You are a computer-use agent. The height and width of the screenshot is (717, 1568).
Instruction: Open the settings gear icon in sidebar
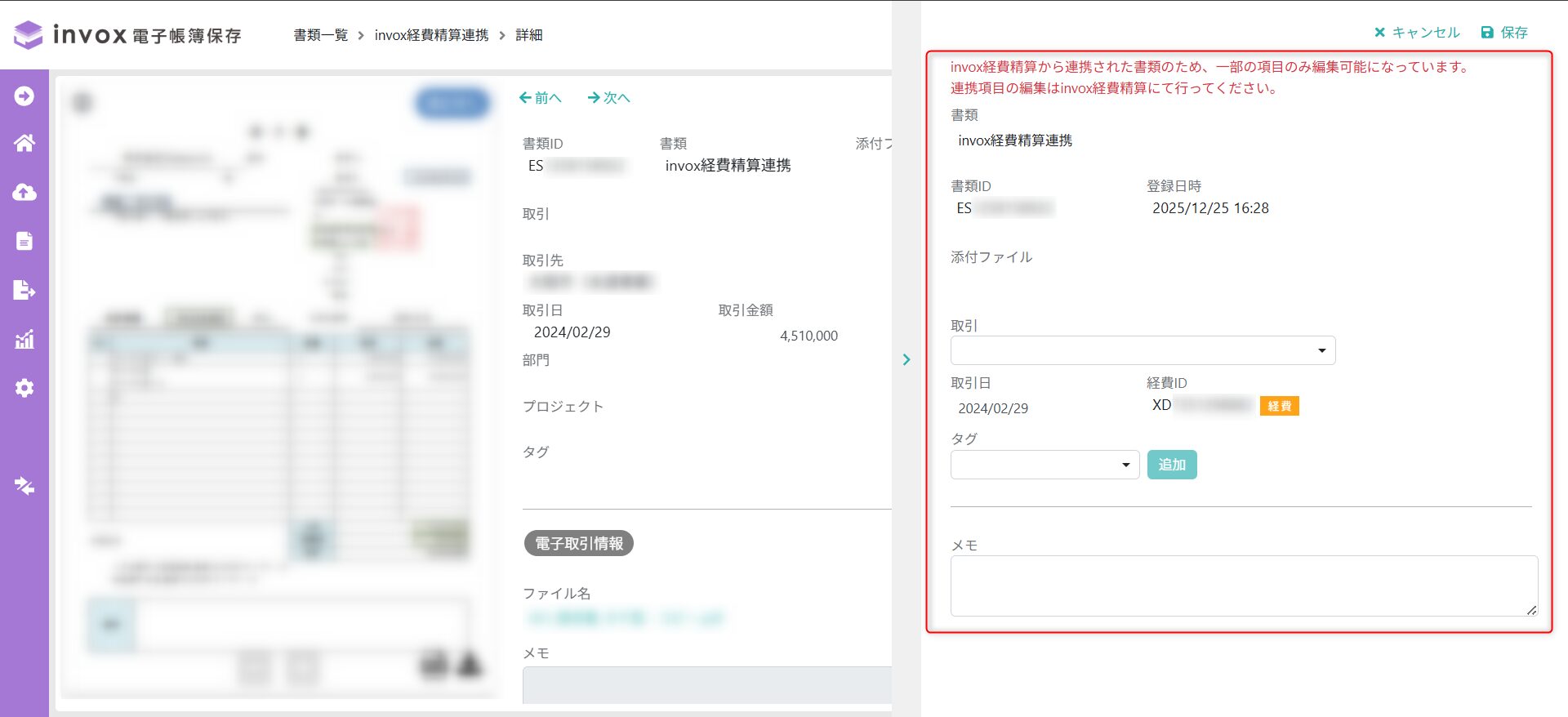[x=24, y=388]
